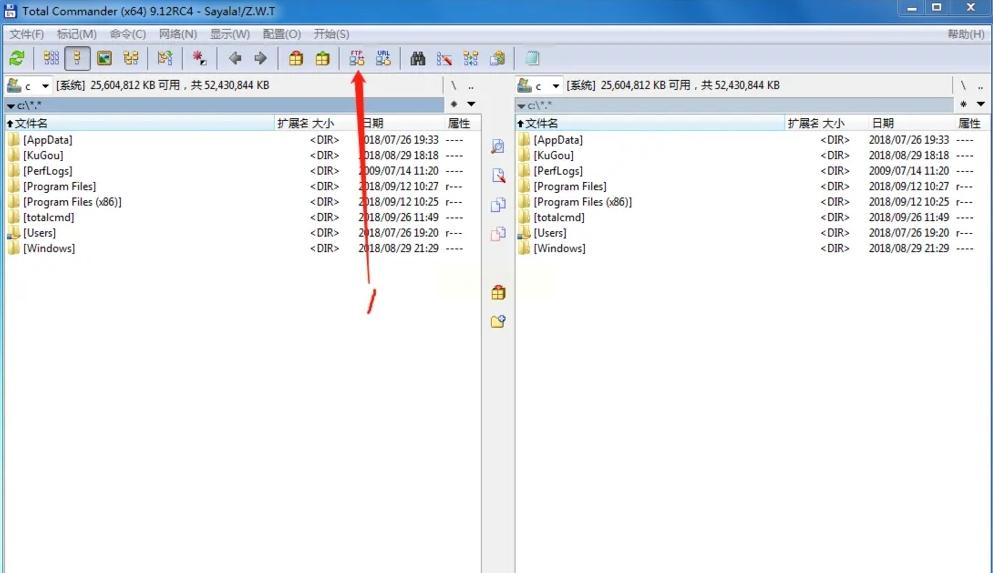Open the URL new FTP connection icon

[383, 58]
